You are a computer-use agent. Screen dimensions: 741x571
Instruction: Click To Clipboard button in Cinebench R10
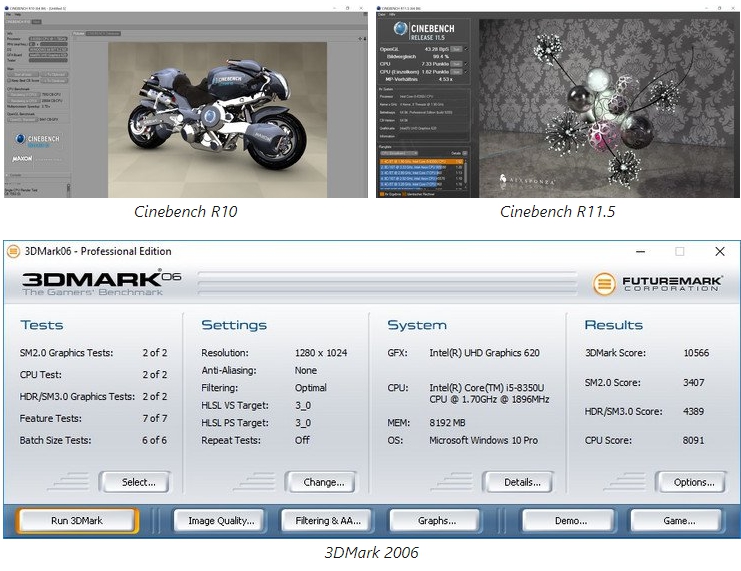(54, 74)
